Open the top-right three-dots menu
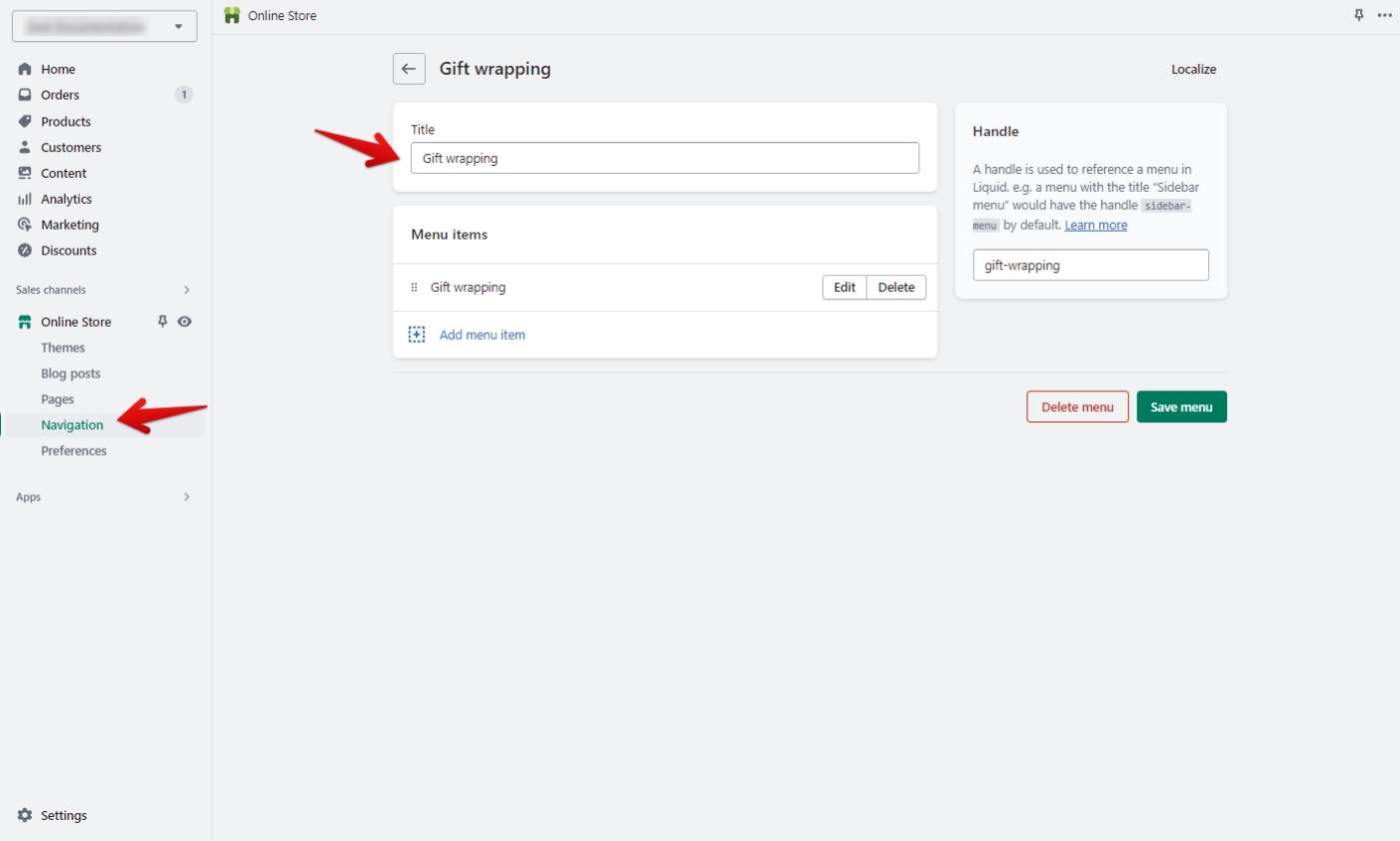1400x841 pixels. (x=1384, y=15)
